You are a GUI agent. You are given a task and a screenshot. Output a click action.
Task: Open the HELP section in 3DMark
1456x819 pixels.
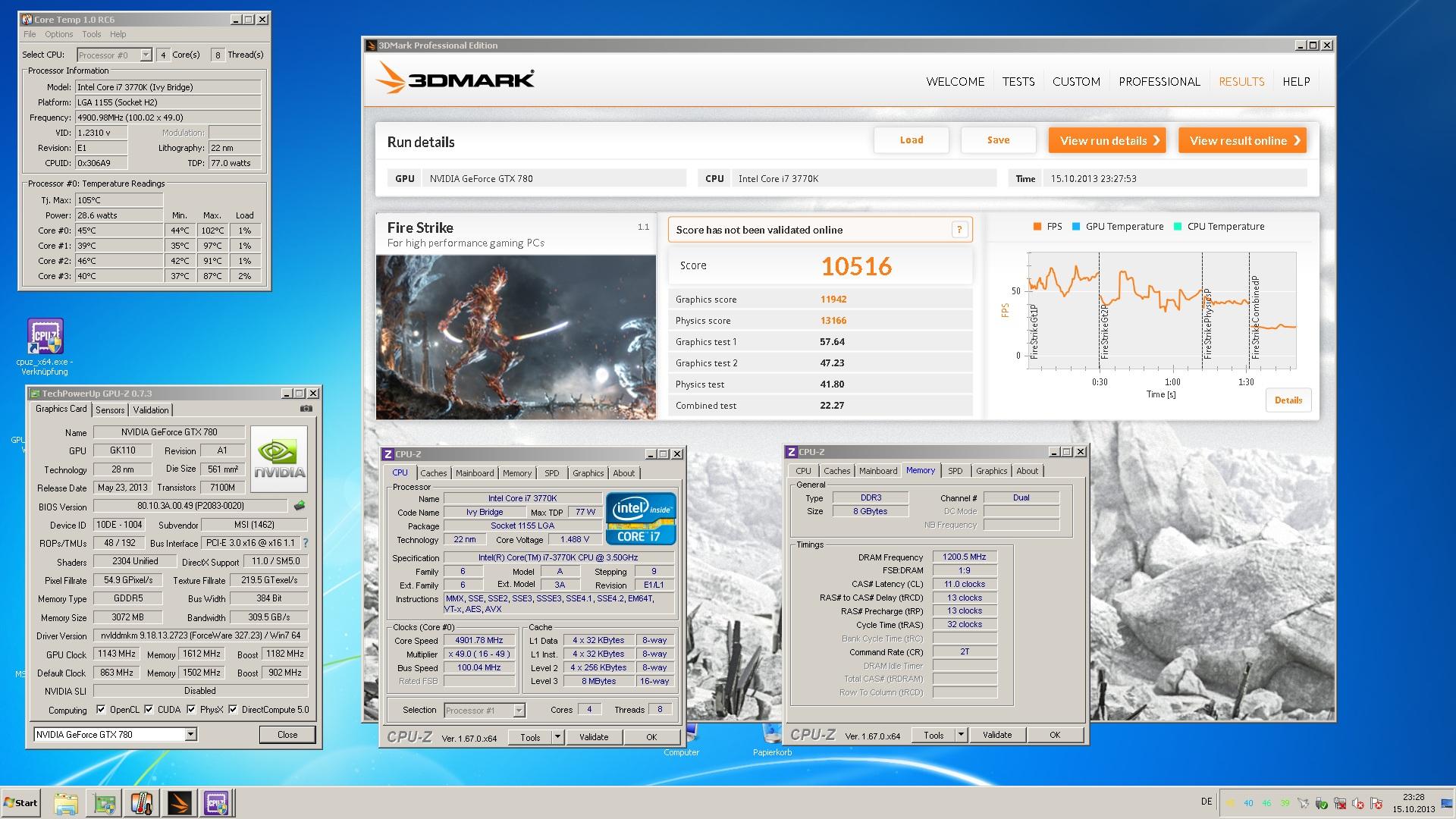(x=1296, y=81)
